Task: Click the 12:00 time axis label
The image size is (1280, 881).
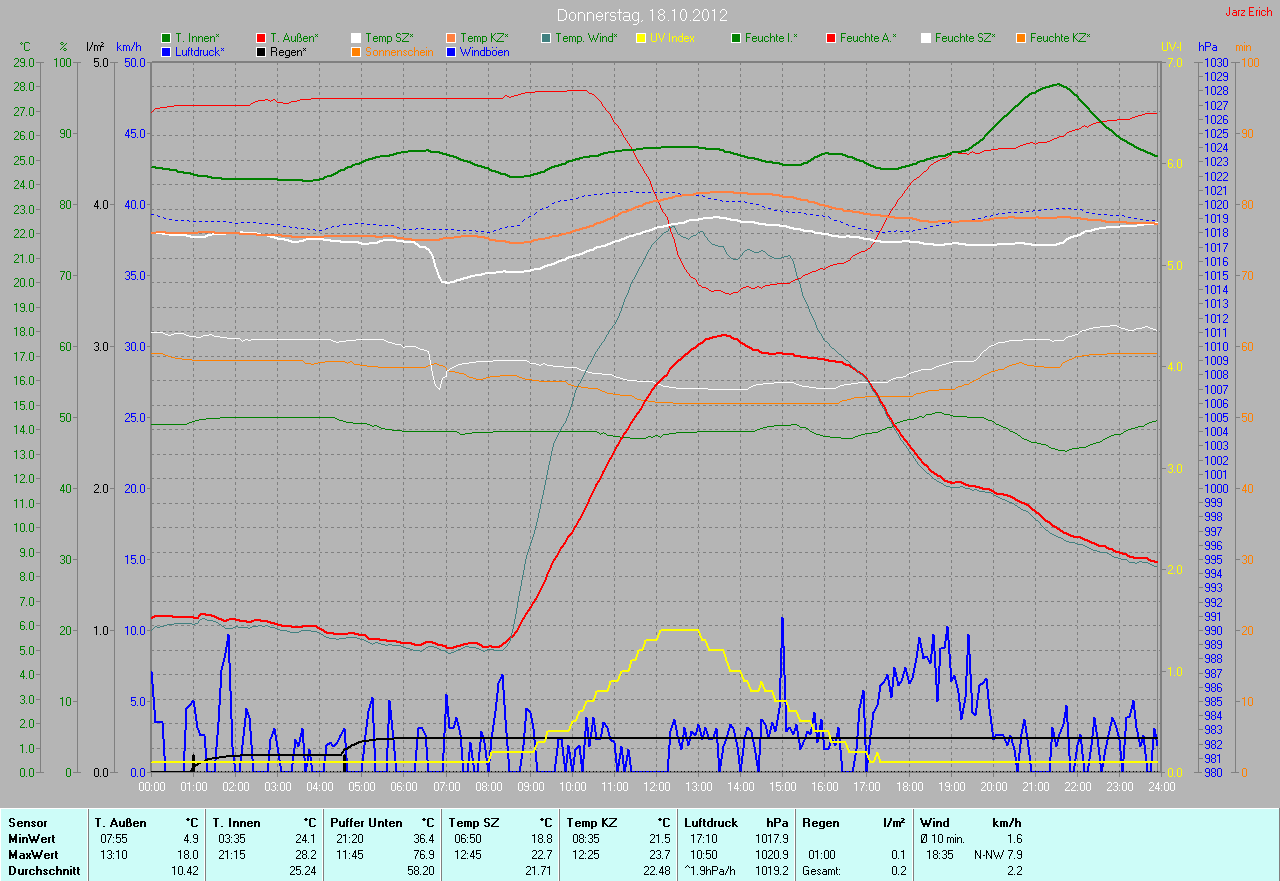Action: click(656, 786)
